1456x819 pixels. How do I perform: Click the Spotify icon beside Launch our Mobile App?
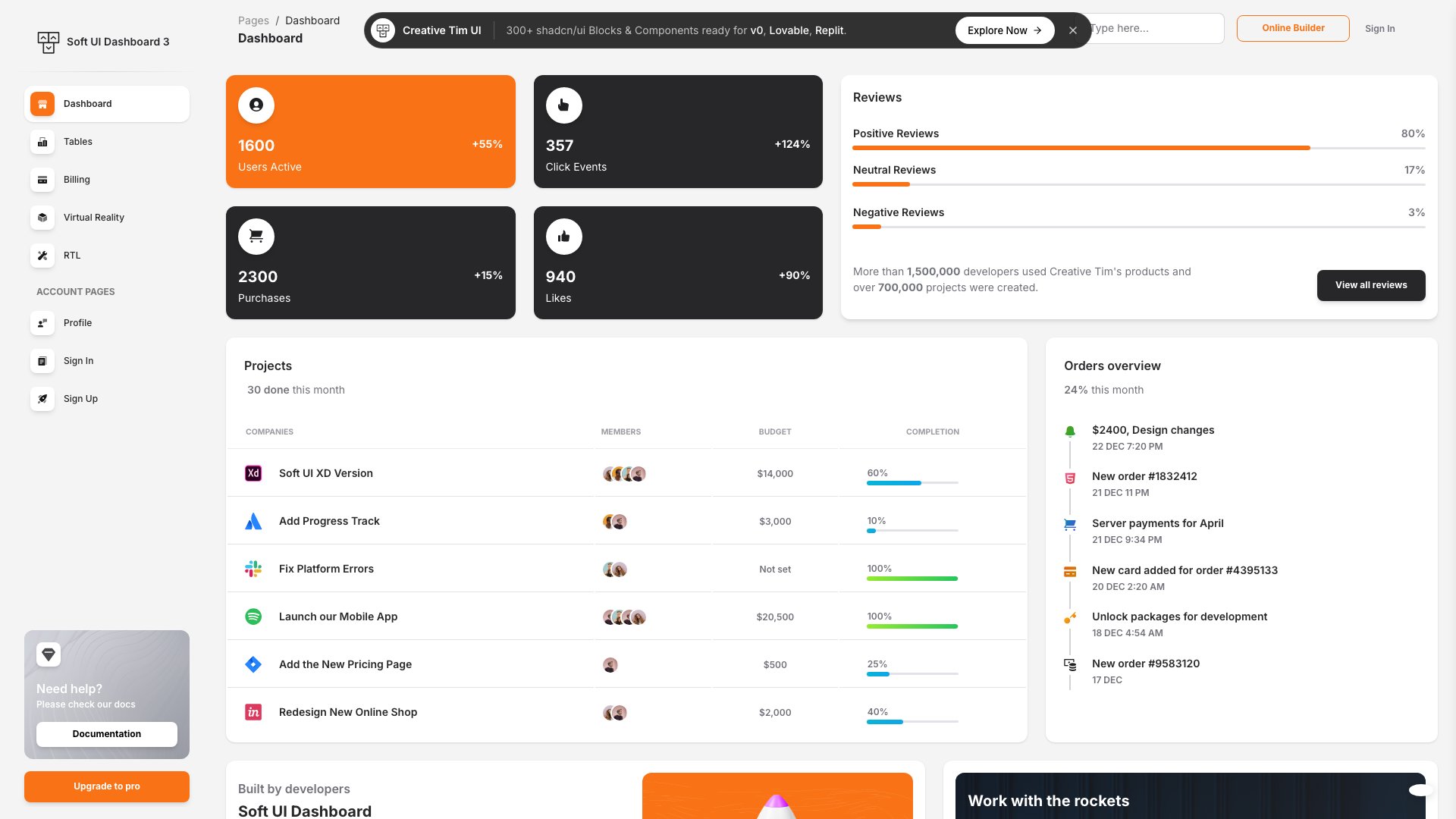click(x=253, y=616)
